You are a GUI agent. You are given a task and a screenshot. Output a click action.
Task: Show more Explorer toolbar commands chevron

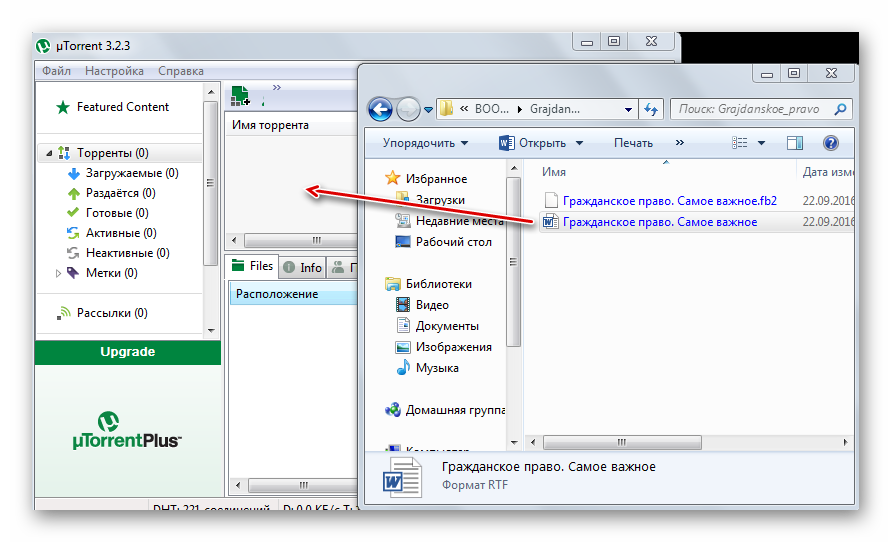[680, 143]
